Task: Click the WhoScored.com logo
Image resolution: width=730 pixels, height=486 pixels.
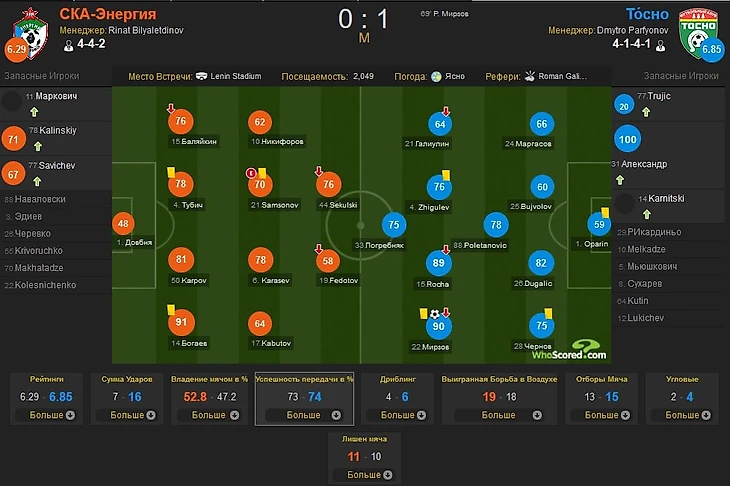Action: pos(568,350)
